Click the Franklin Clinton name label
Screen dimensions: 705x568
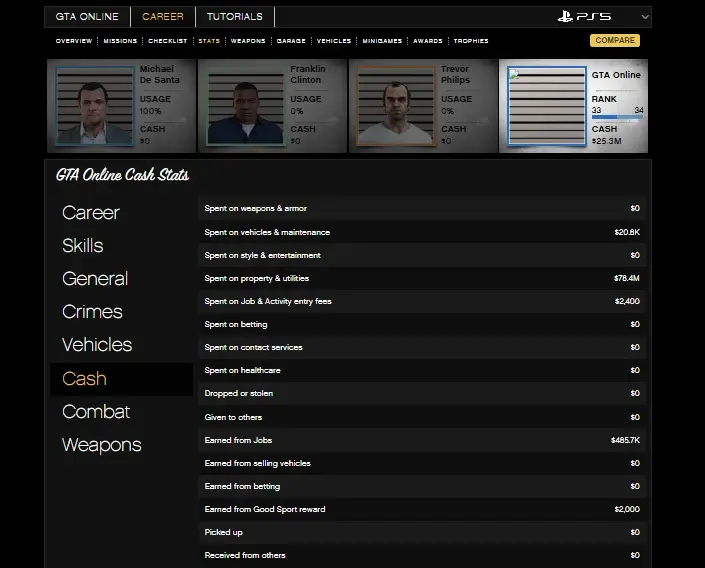tap(308, 74)
